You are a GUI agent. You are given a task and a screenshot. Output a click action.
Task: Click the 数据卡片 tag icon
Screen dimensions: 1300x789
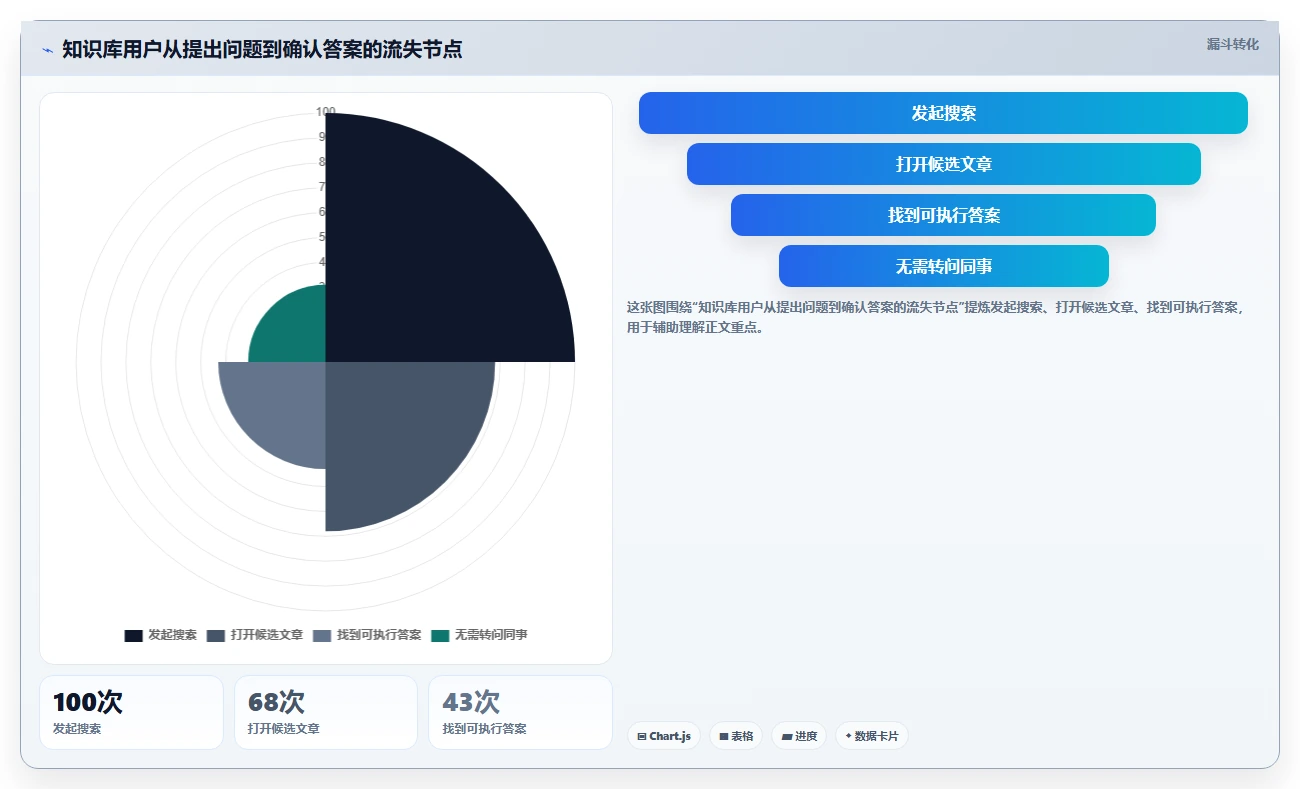pyautogui.click(x=848, y=736)
